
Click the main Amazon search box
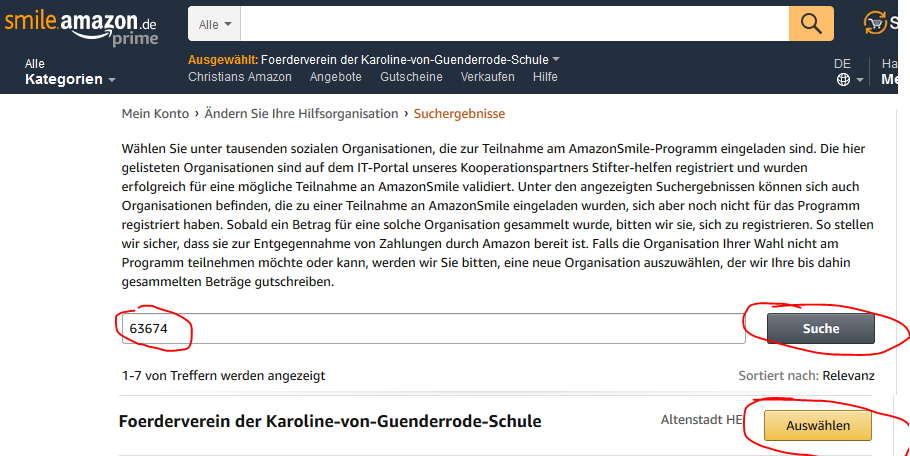click(x=514, y=23)
